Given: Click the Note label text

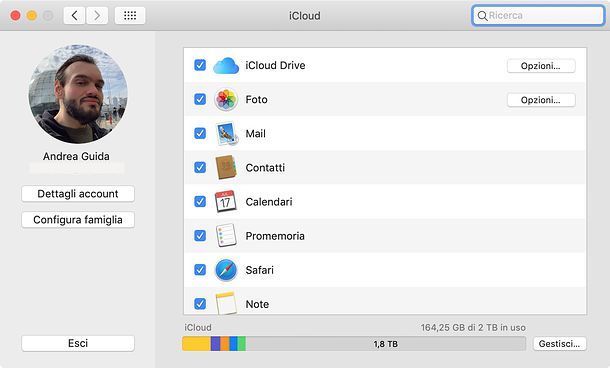Looking at the screenshot, I should 257,304.
